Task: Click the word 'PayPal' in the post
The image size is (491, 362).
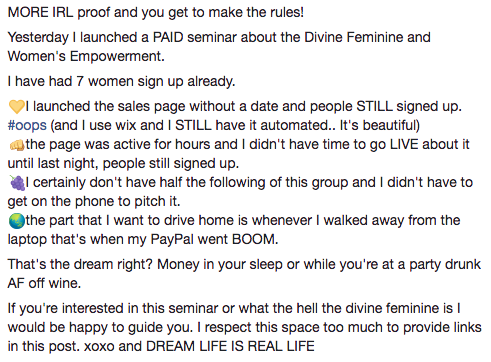Action: click(172, 240)
